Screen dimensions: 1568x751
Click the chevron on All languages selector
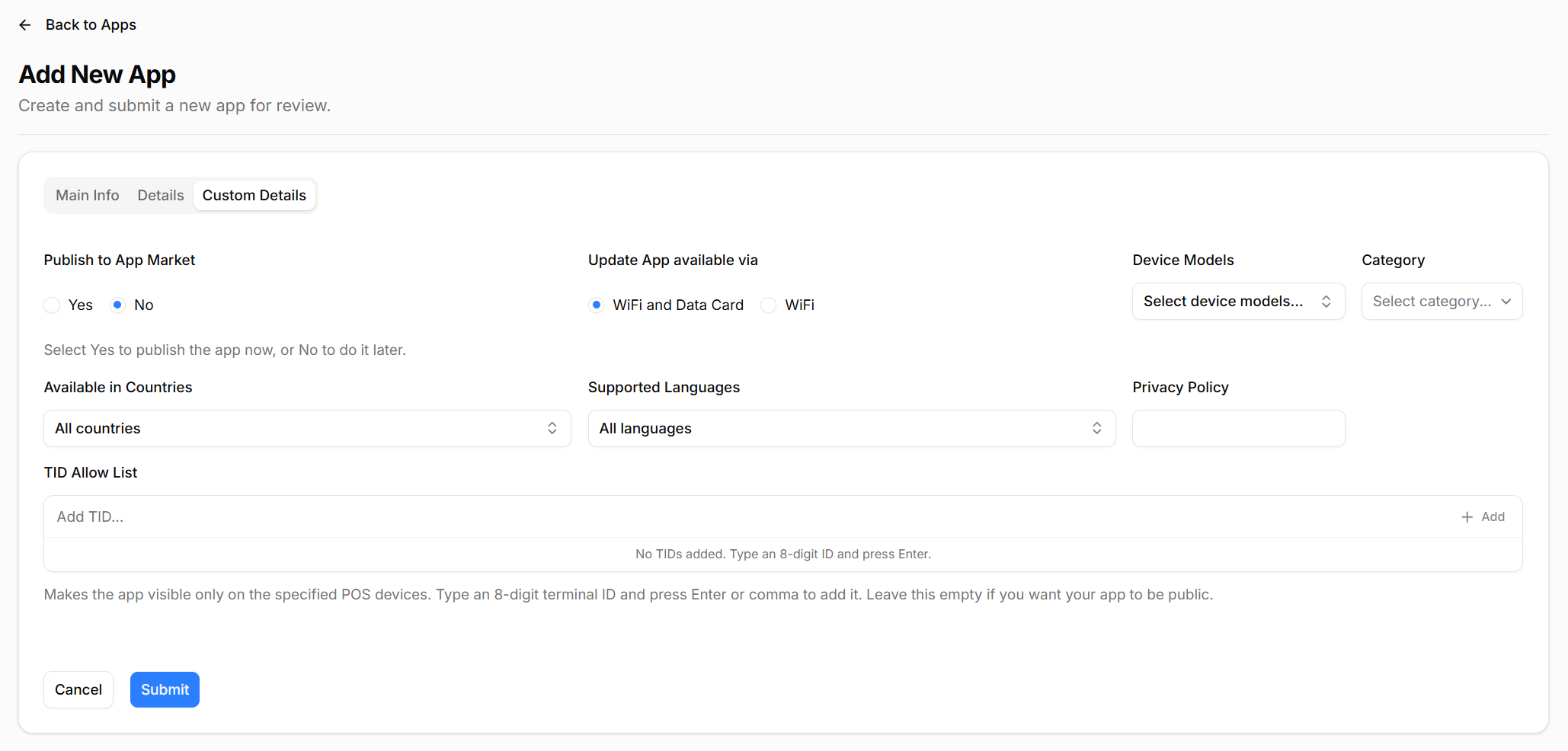point(1097,428)
